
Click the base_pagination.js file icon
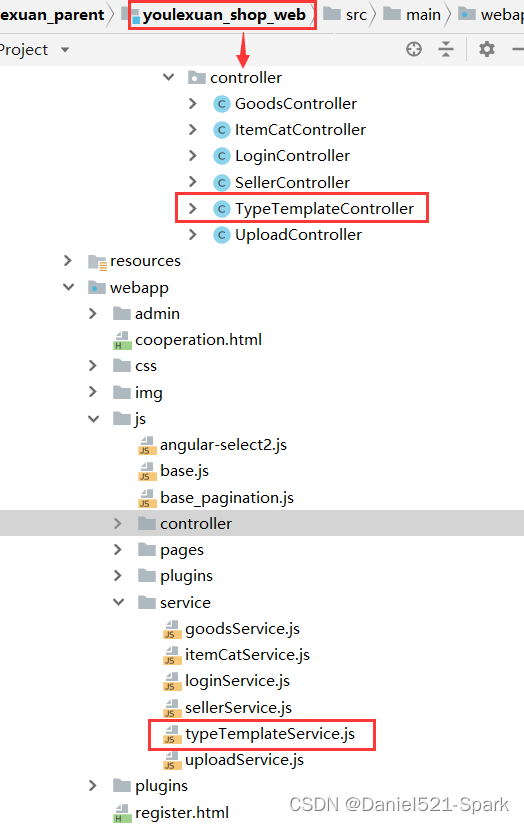147,498
